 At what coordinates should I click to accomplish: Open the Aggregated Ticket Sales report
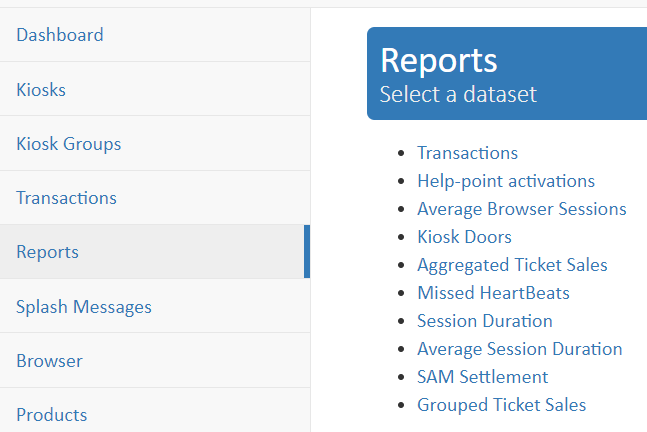512,265
